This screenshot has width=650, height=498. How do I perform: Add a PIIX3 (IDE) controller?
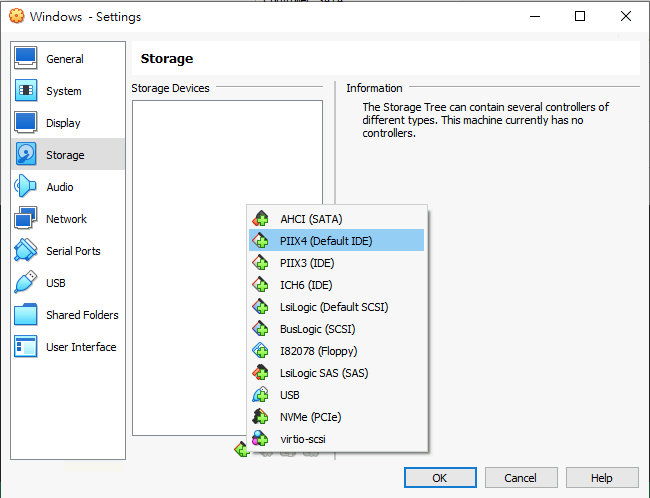point(307,263)
